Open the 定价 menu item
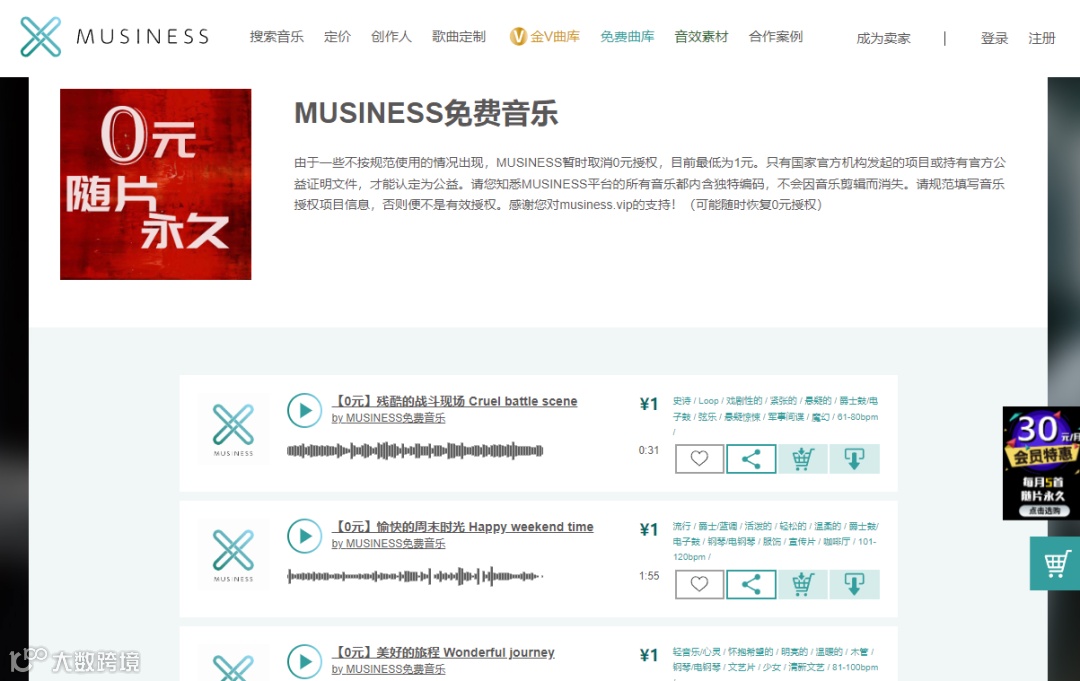 (x=337, y=36)
